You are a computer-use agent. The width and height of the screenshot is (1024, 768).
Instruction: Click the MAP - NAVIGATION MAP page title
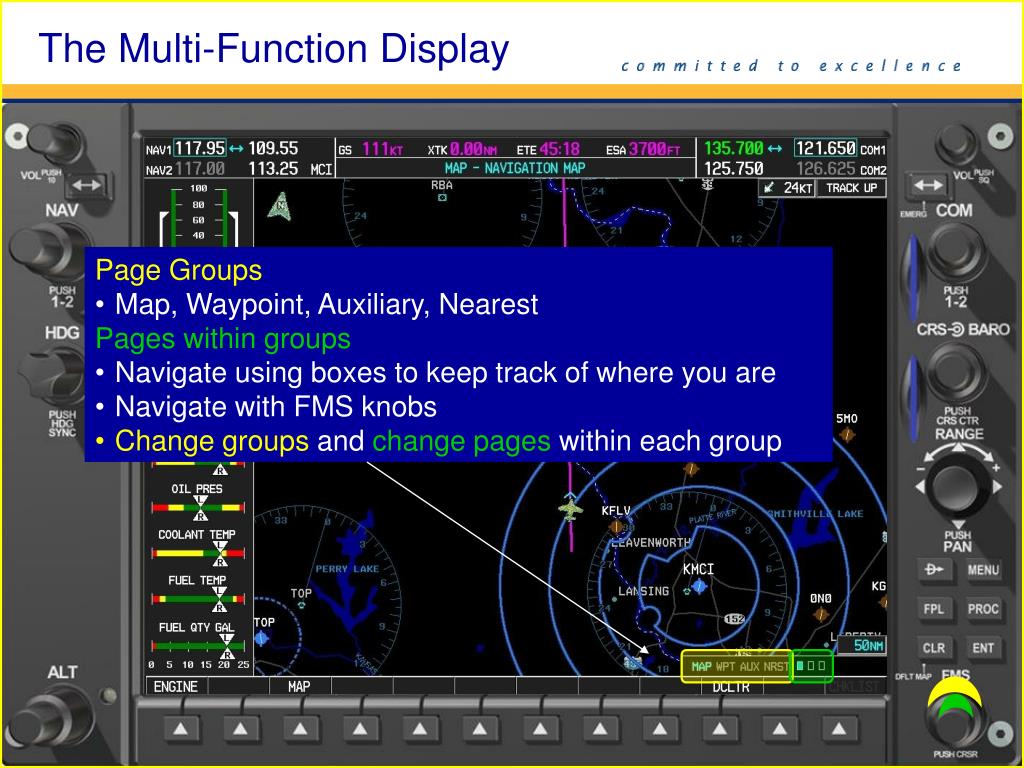pos(515,168)
